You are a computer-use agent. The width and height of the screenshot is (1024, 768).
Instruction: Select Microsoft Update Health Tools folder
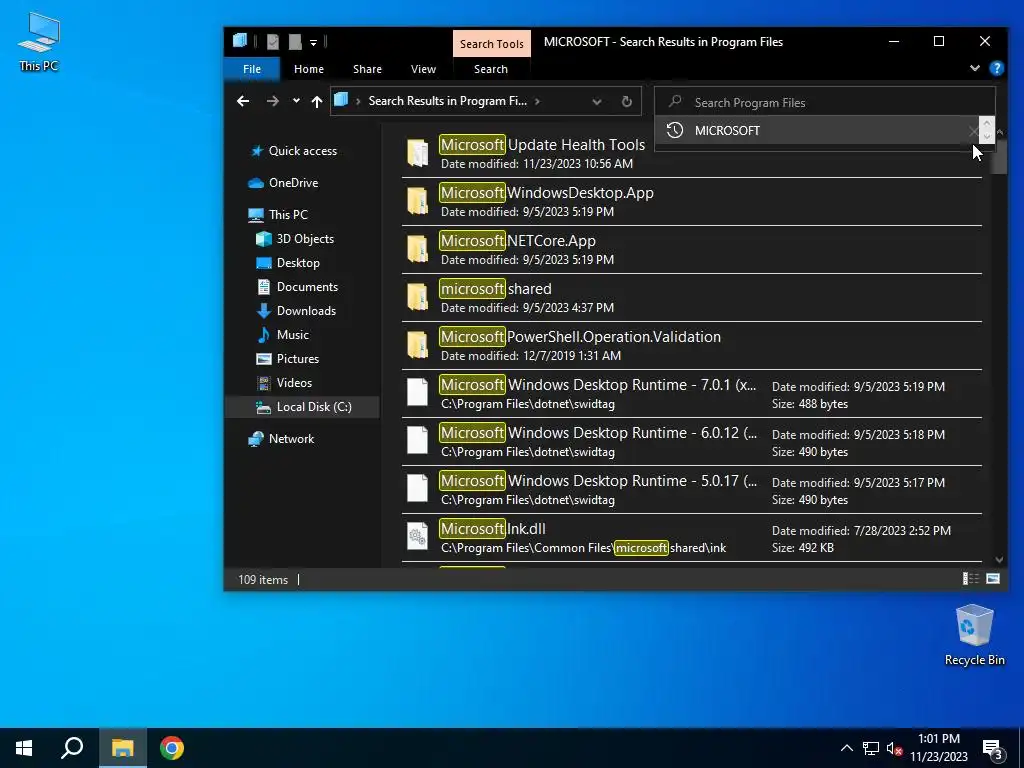pyautogui.click(x=692, y=153)
